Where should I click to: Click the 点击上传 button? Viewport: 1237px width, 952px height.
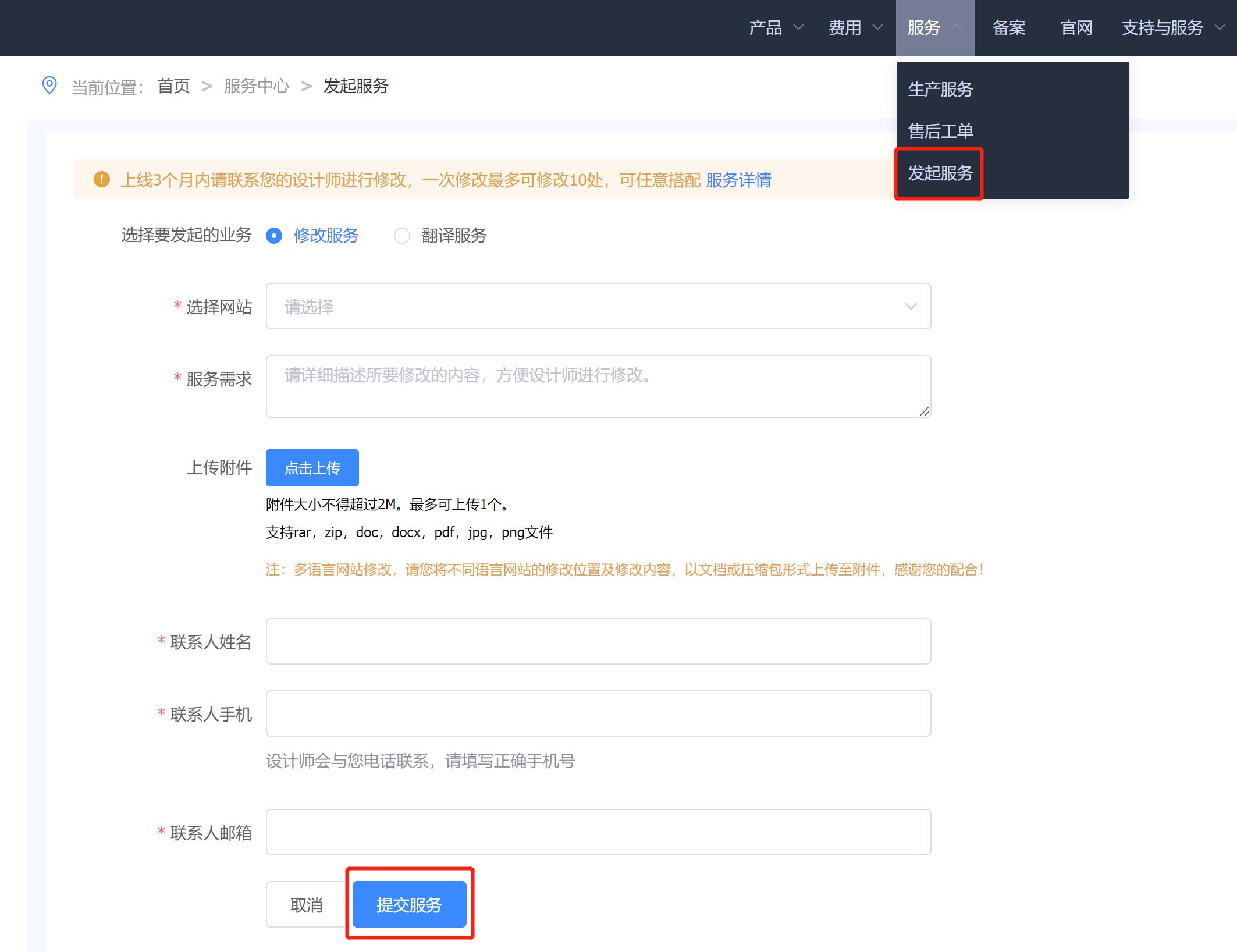(x=312, y=468)
